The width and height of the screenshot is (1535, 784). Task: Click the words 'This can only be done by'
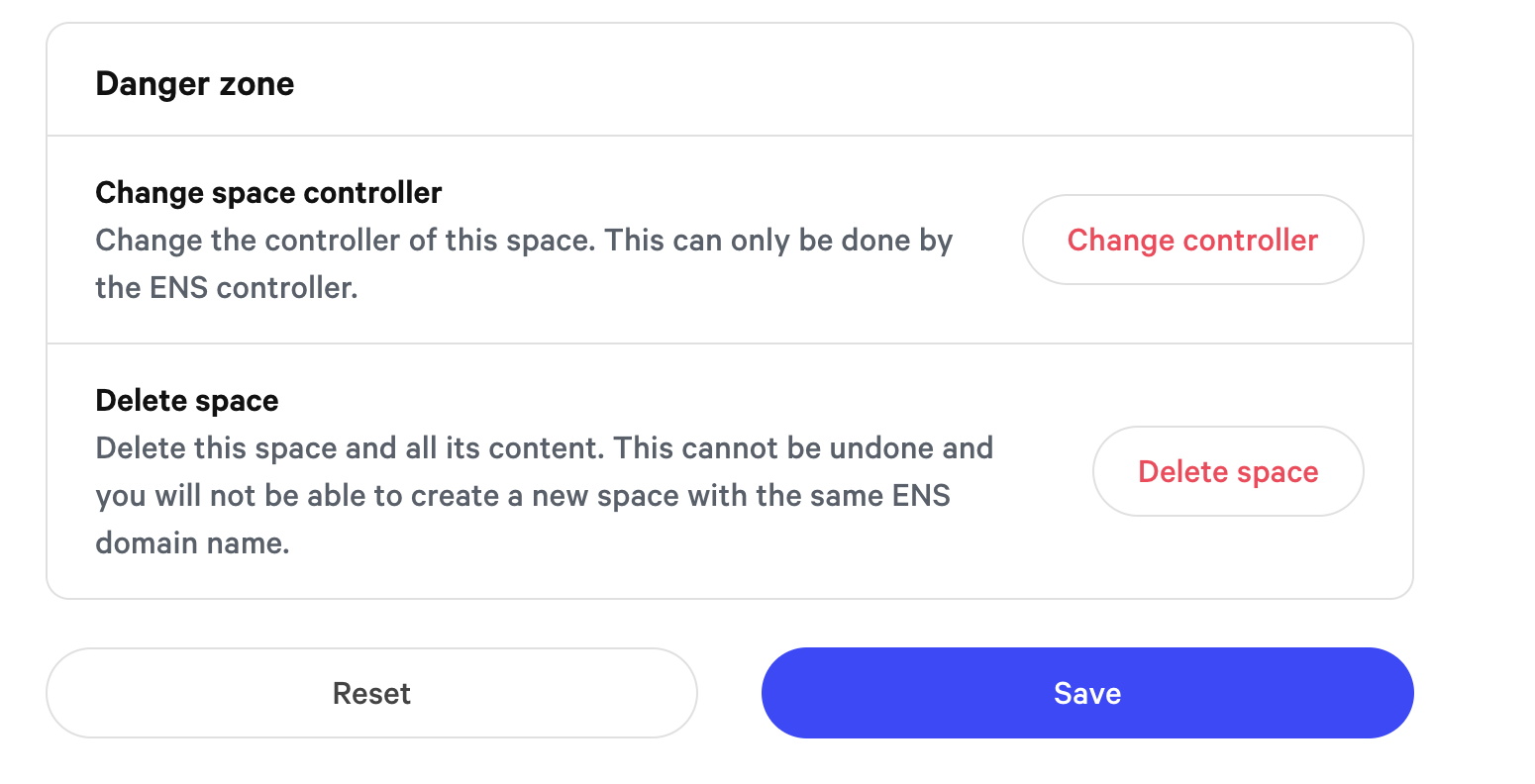point(778,241)
